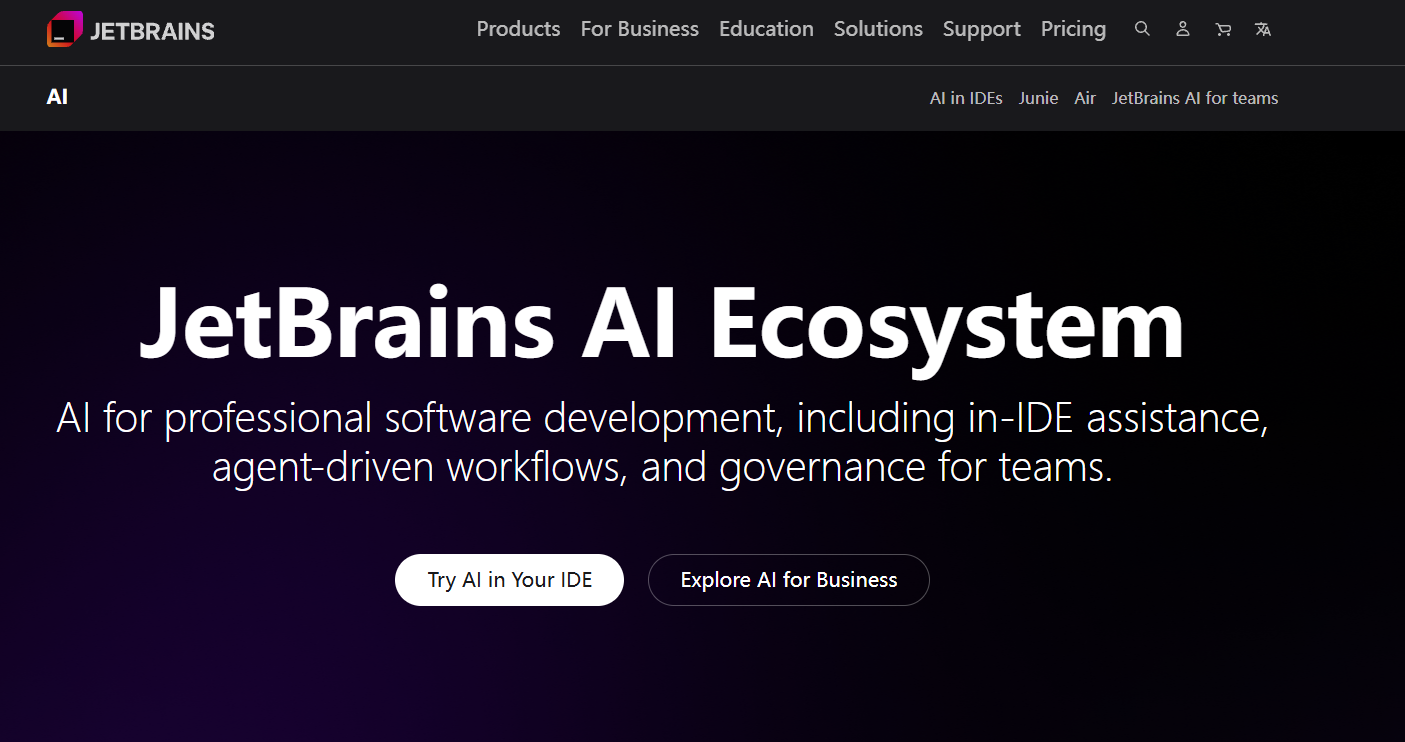Open the Products menu

(x=518, y=29)
